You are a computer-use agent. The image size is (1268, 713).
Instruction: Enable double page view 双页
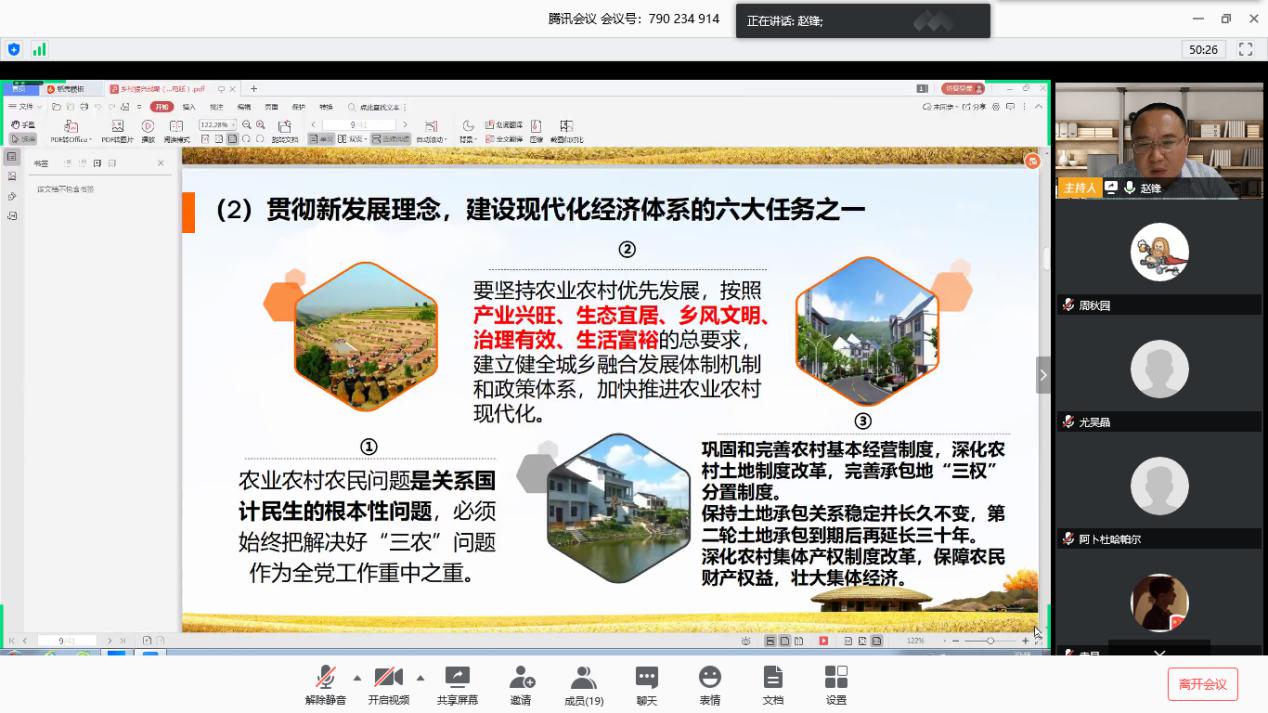click(352, 139)
